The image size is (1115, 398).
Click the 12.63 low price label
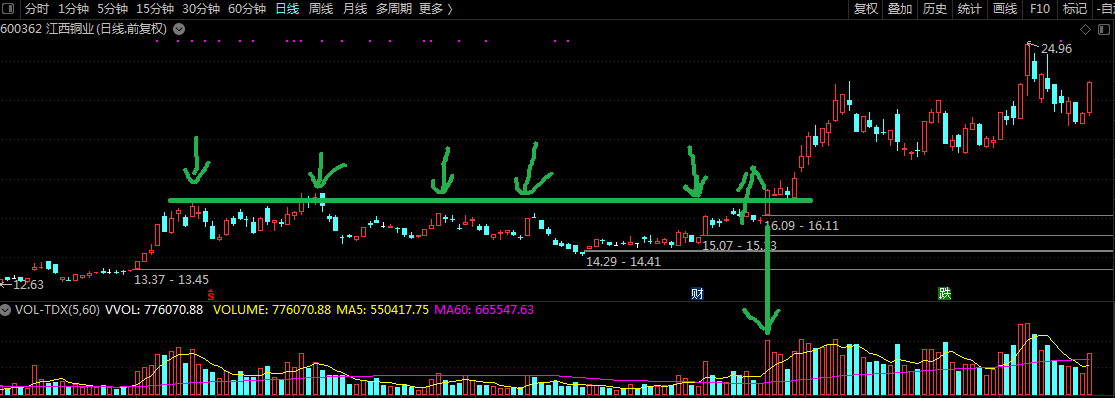click(28, 285)
